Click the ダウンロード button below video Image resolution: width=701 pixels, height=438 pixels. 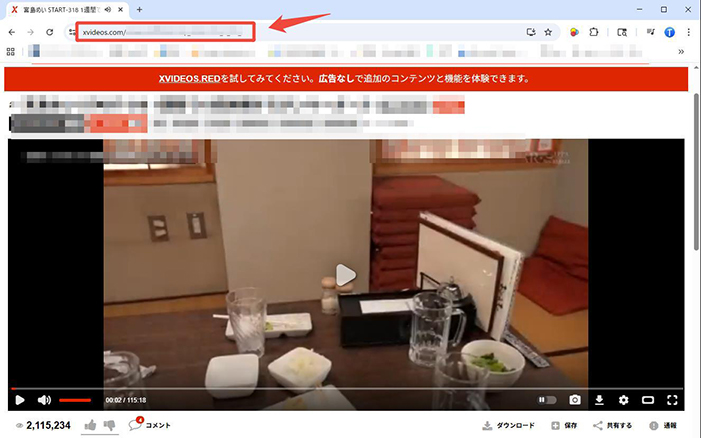coord(508,425)
